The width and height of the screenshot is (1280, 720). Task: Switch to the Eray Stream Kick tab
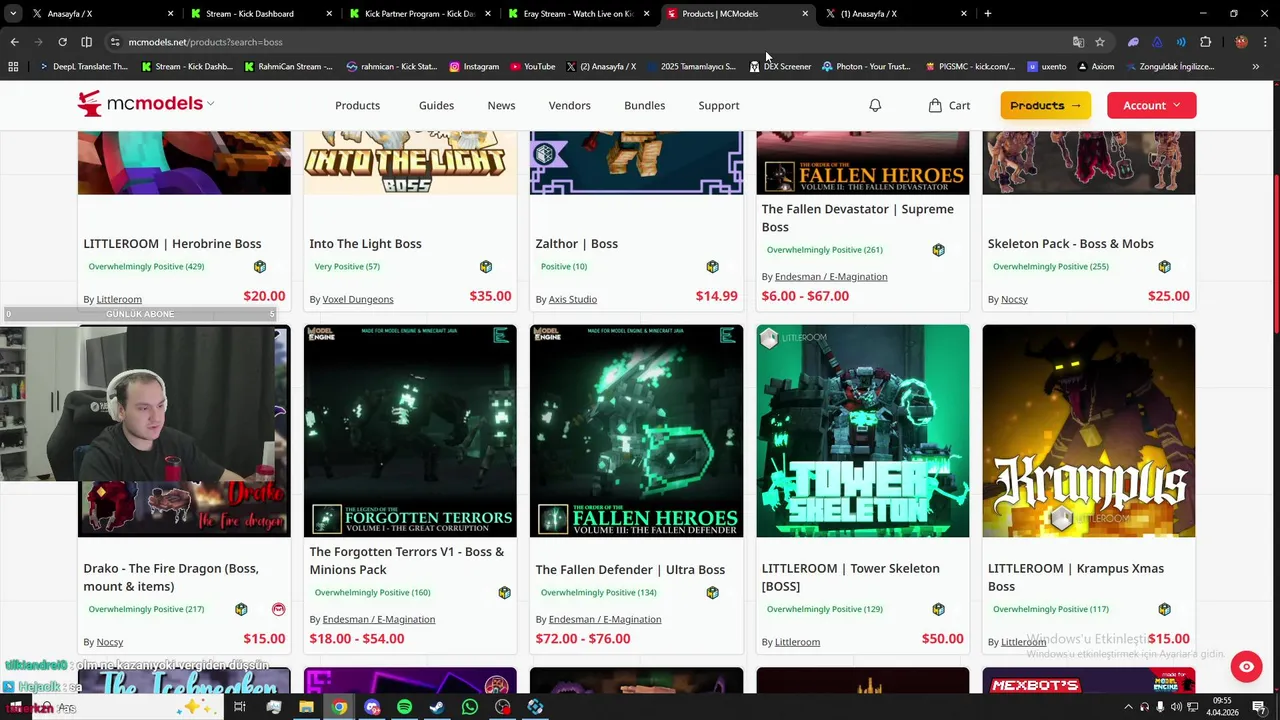pyautogui.click(x=578, y=14)
